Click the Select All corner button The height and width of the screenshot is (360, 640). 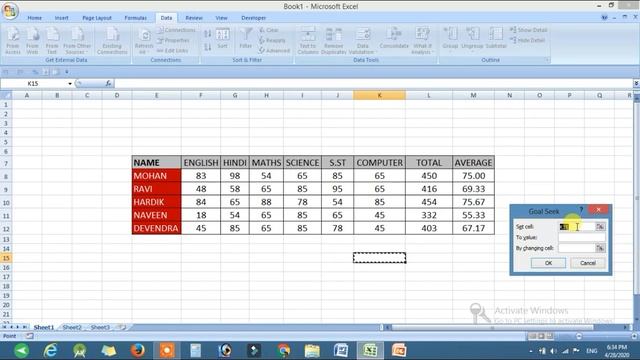pos(6,95)
